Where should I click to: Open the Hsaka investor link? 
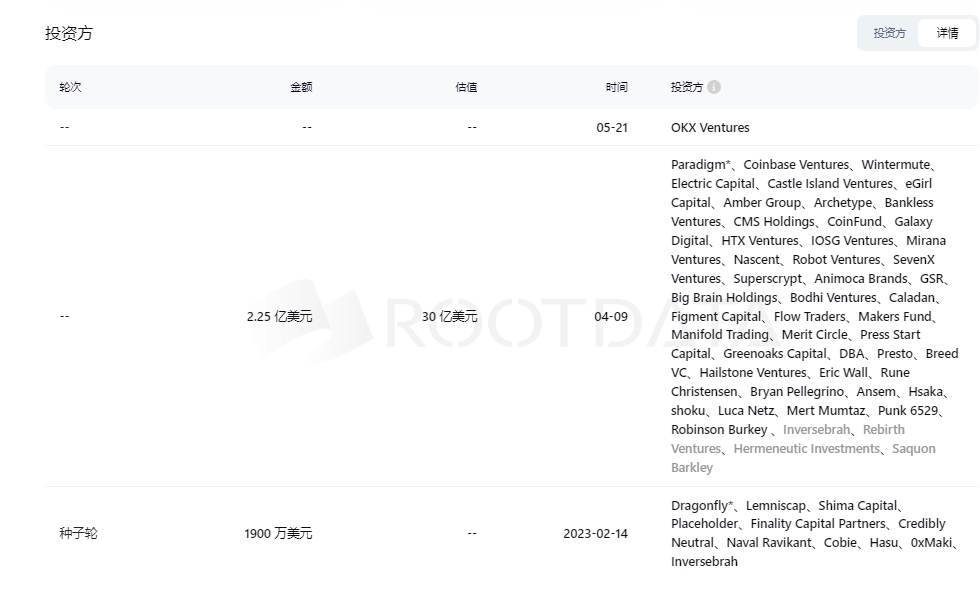point(925,392)
